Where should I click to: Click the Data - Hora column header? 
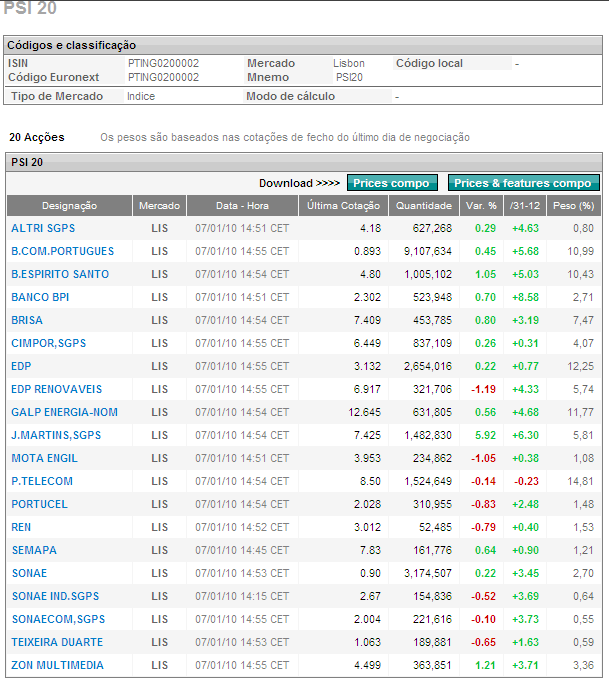pyautogui.click(x=242, y=206)
